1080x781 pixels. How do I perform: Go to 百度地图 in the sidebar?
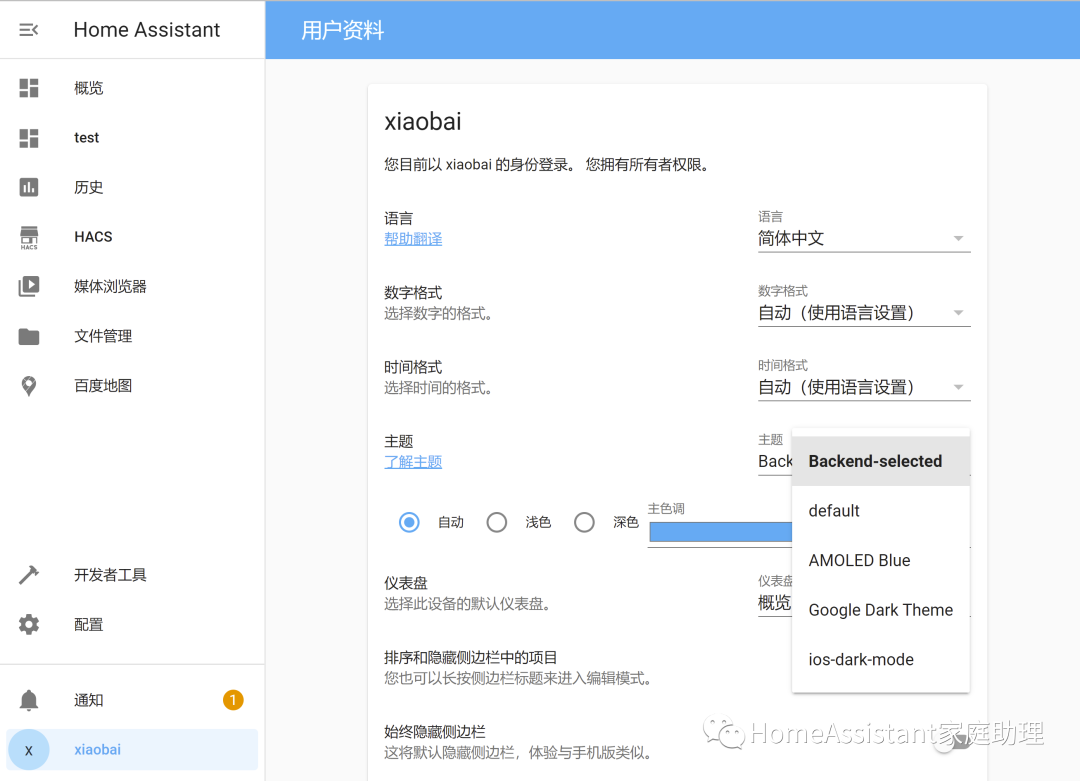point(132,386)
